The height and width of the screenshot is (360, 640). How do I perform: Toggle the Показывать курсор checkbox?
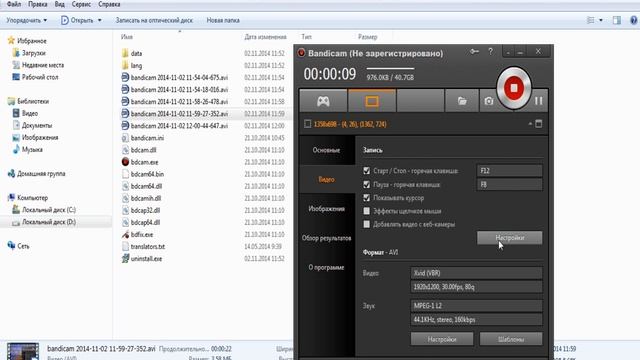(367, 198)
